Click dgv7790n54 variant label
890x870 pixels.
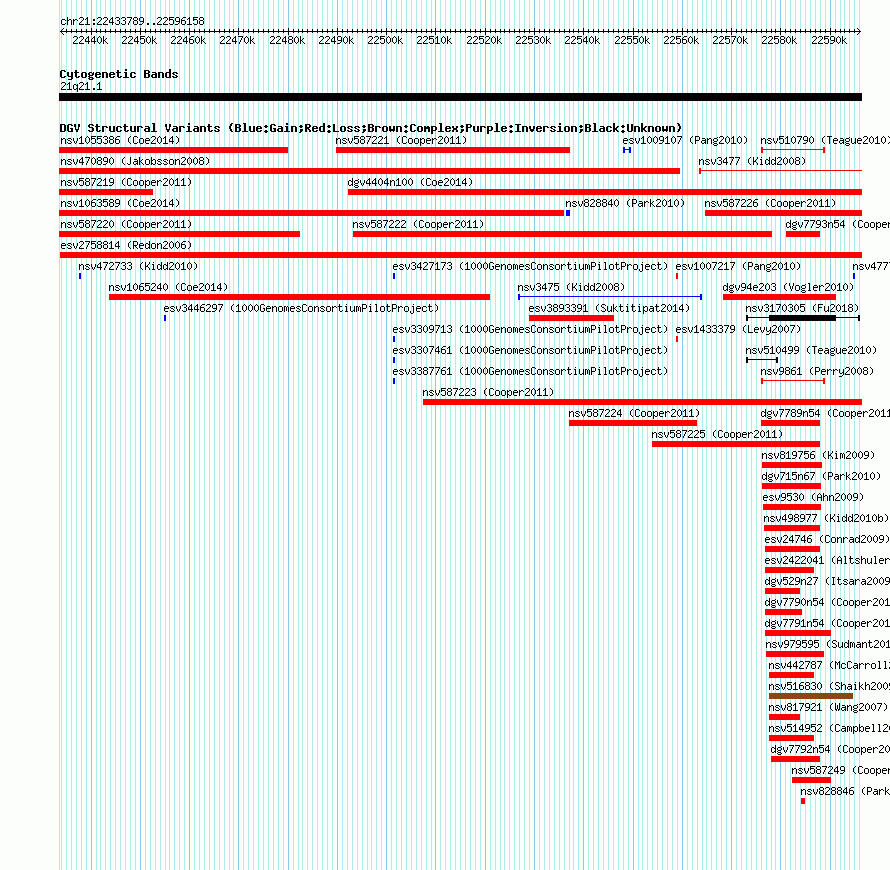(x=827, y=602)
